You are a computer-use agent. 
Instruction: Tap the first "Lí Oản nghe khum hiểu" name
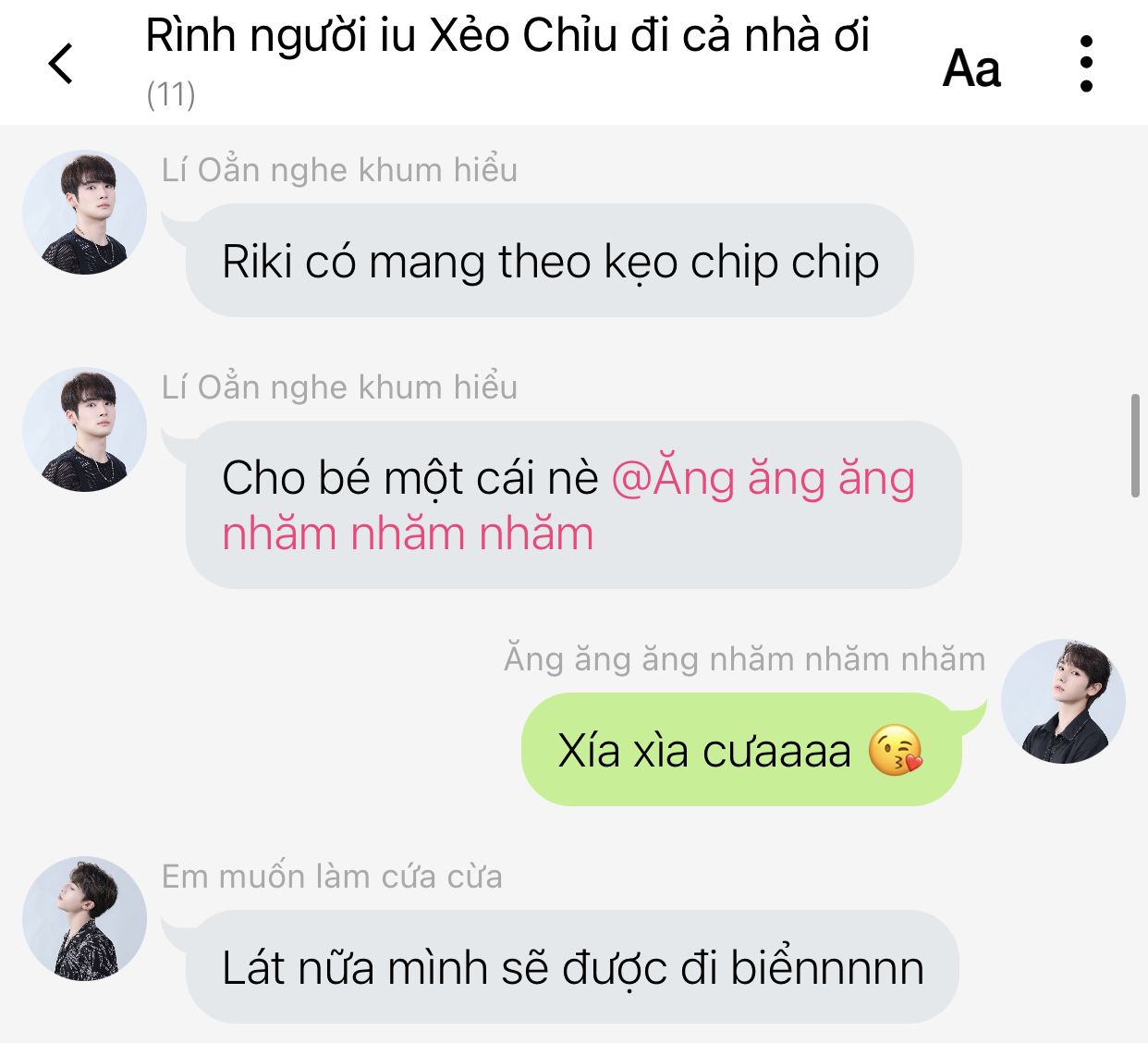tap(339, 170)
